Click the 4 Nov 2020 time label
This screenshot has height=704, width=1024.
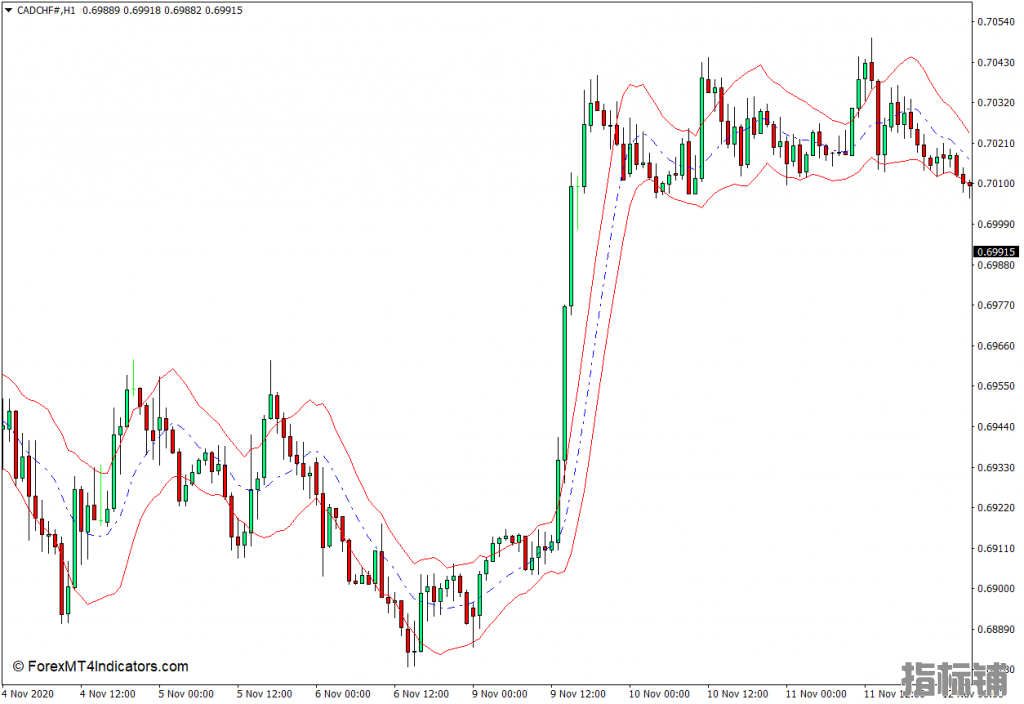pyautogui.click(x=28, y=694)
